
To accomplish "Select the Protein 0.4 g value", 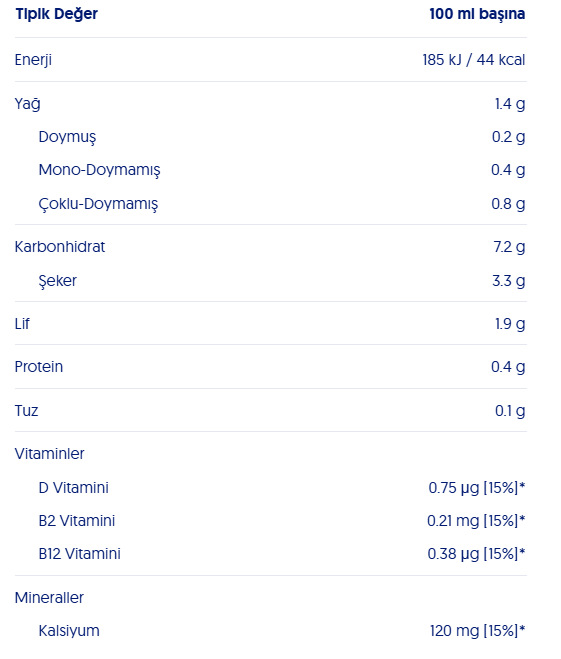I will 508,367.
